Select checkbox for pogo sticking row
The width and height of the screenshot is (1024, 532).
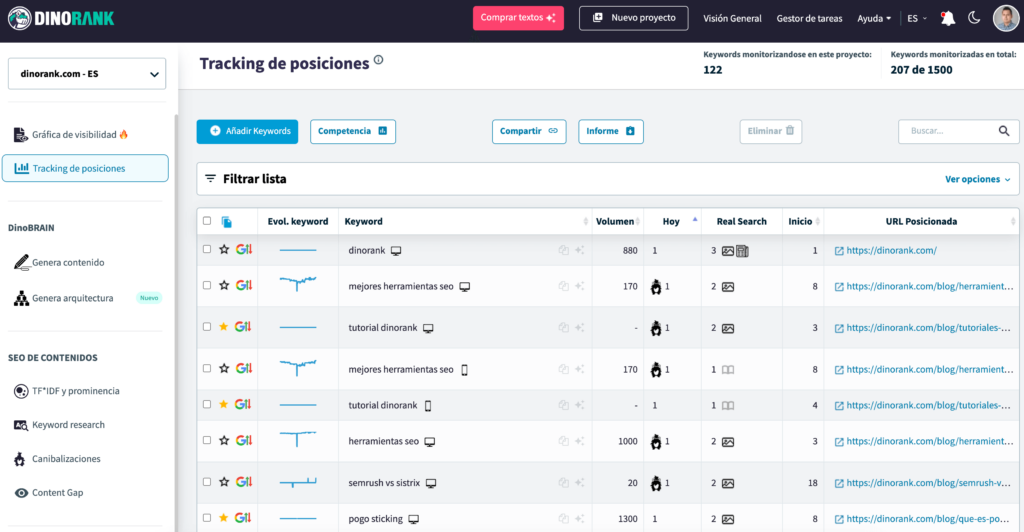click(x=207, y=519)
